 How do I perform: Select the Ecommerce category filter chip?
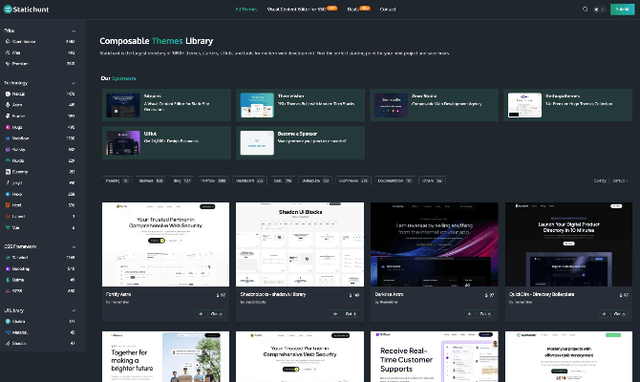pos(353,180)
